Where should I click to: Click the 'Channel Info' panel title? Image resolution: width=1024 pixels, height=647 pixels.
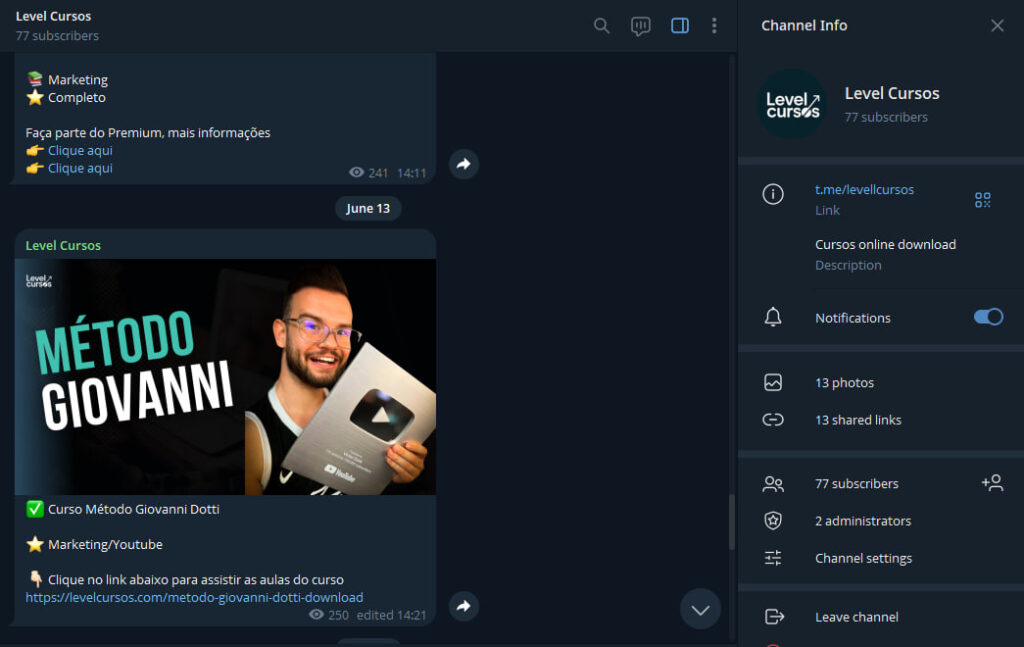pos(804,25)
